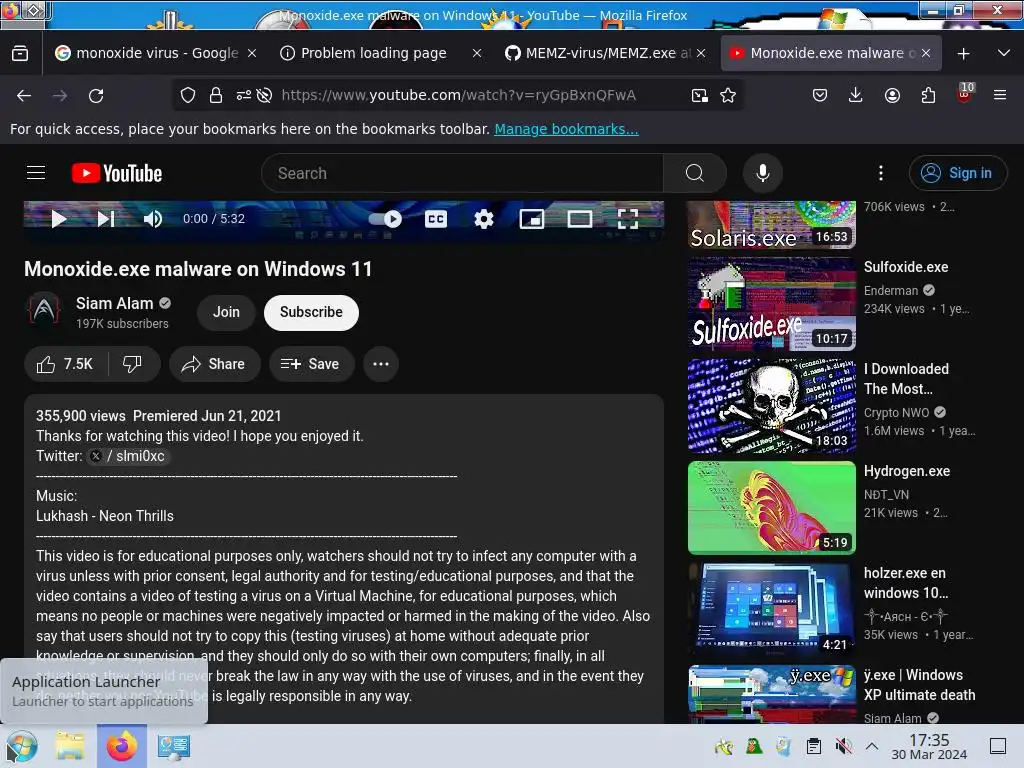Expand hidden system tray icons arrow
This screenshot has height=768, width=1024.
tap(872, 746)
